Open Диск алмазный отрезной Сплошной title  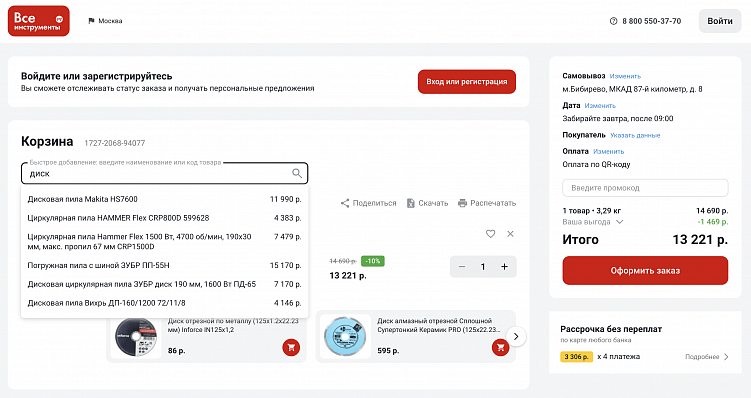click(439, 325)
